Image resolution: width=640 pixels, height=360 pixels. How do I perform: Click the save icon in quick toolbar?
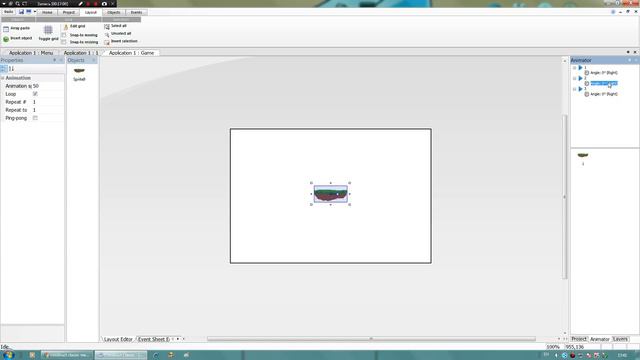point(21,12)
